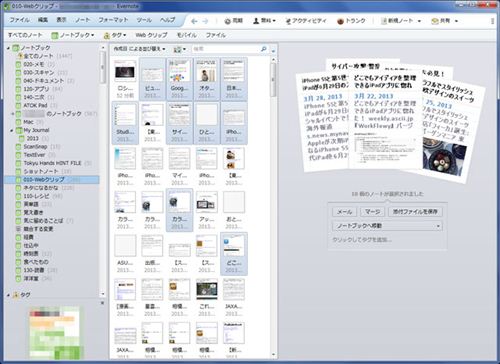Click in the note list search field
Viewport: 500px width, 364px height.
coord(226,49)
